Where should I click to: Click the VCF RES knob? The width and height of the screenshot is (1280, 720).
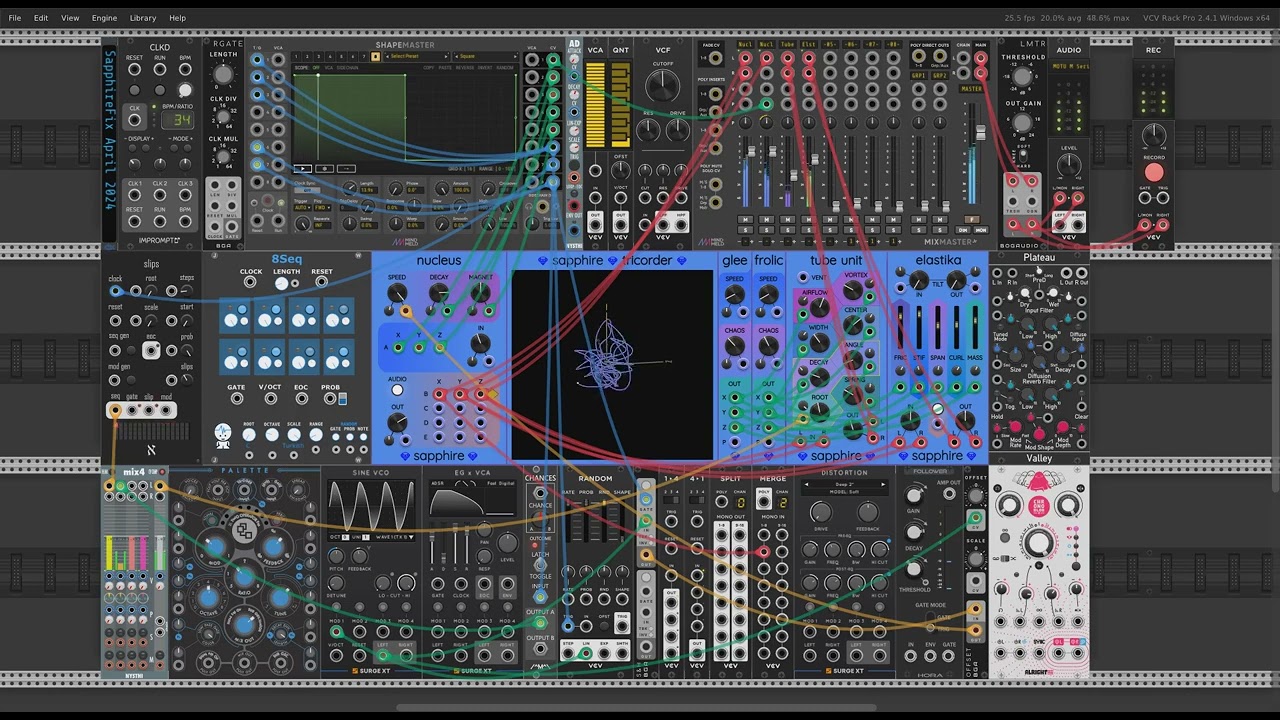tap(650, 130)
